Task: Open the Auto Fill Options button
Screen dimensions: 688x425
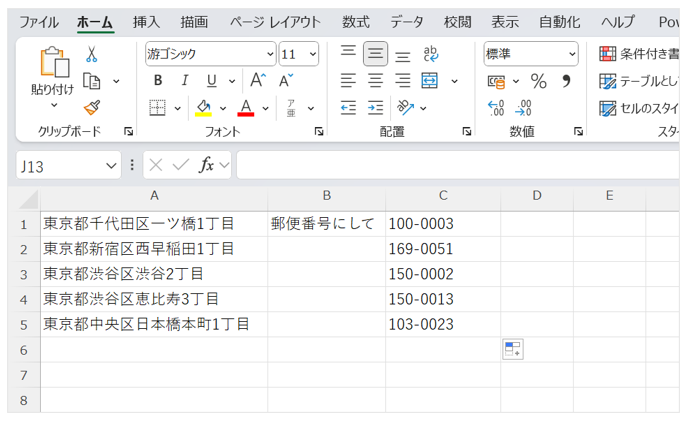Action: tap(512, 350)
